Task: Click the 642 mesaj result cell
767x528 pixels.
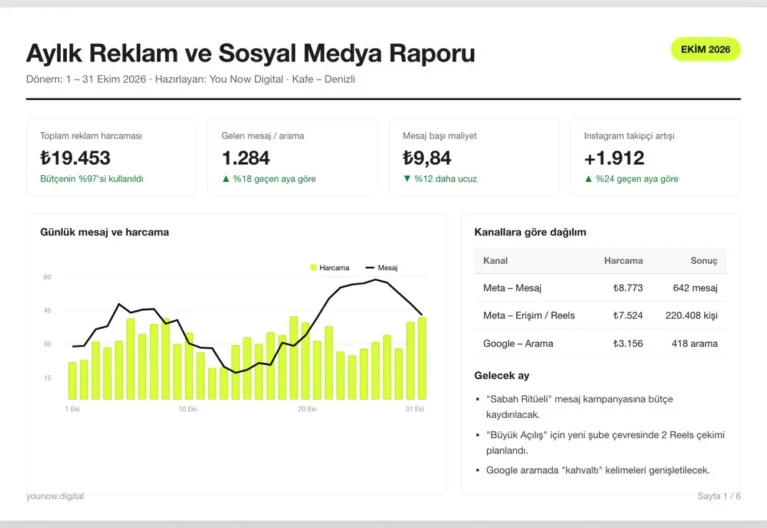Action: [x=695, y=288]
